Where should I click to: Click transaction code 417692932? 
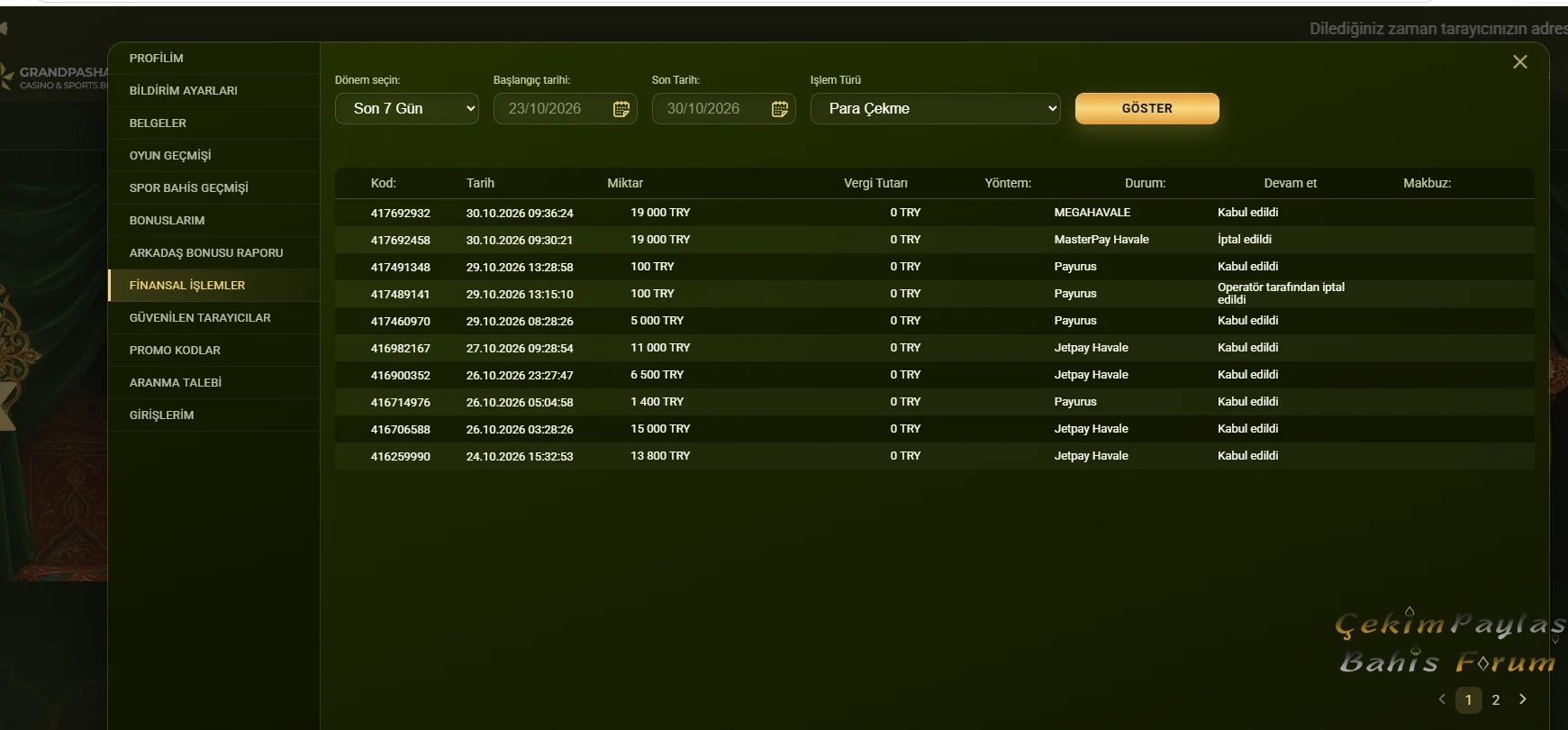pyautogui.click(x=401, y=214)
